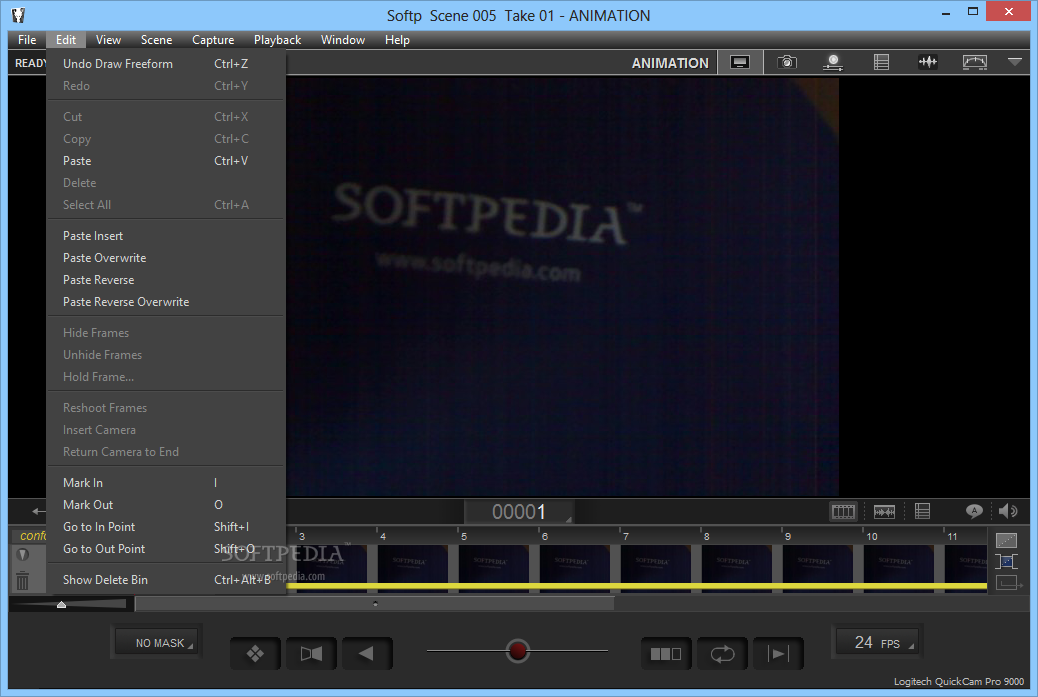The image size is (1038, 697).
Task: Click frame number 6 timeline marker
Action: pos(545,536)
